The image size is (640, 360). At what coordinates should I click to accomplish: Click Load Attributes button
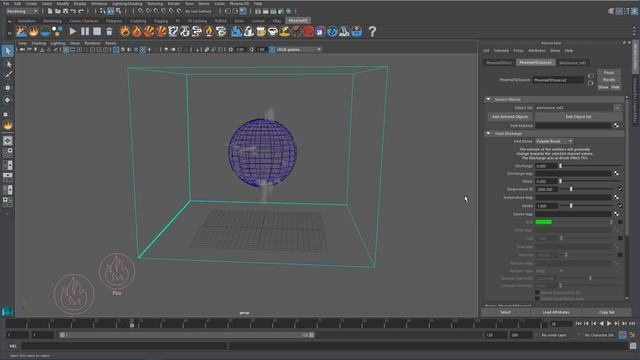pyautogui.click(x=556, y=312)
